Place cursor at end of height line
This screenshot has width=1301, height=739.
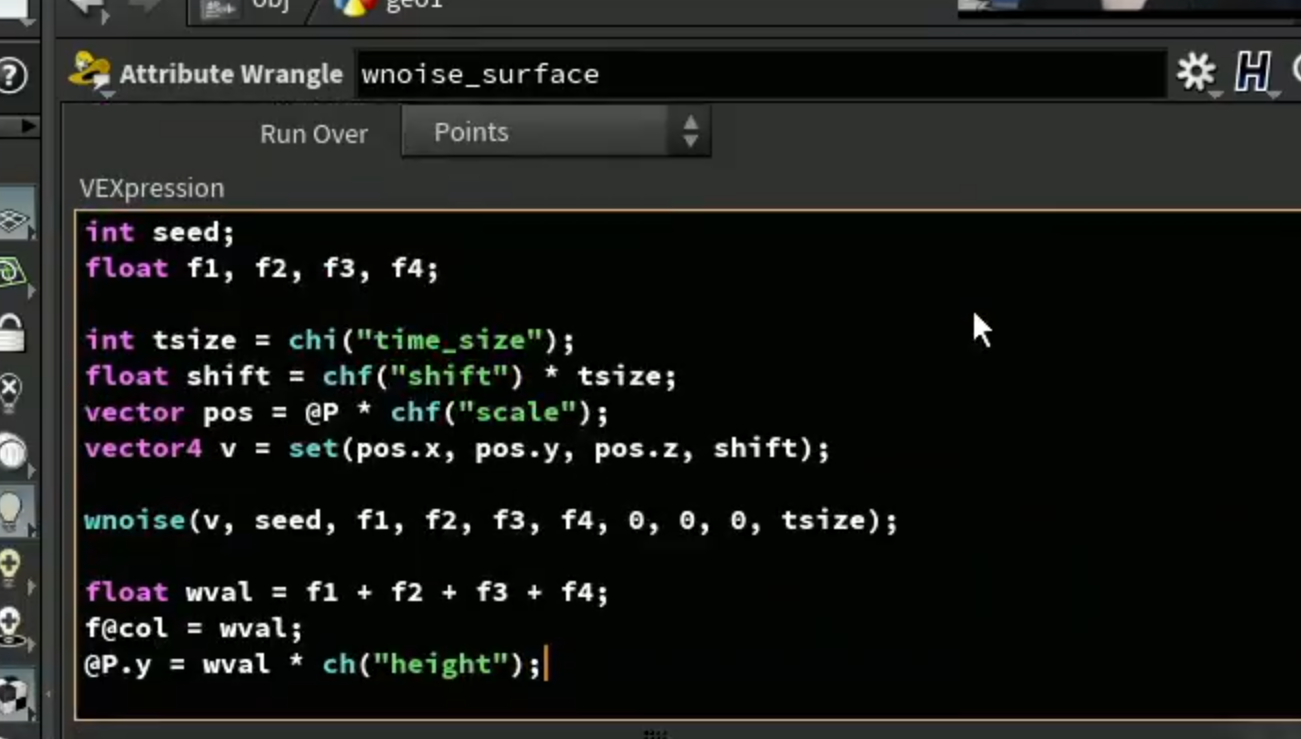pos(544,664)
